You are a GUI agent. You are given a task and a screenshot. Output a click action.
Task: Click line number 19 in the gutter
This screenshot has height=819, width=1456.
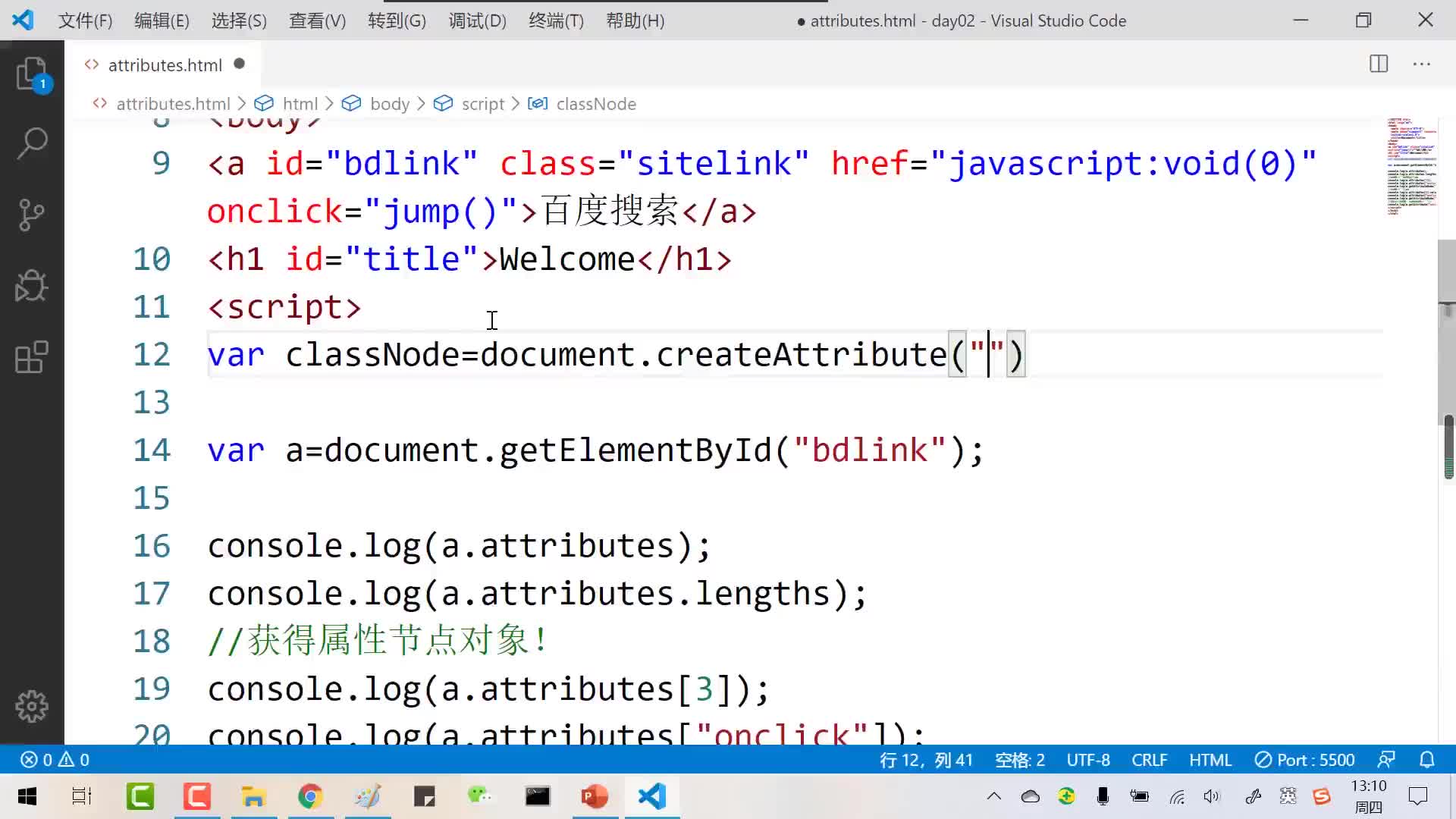click(x=152, y=689)
